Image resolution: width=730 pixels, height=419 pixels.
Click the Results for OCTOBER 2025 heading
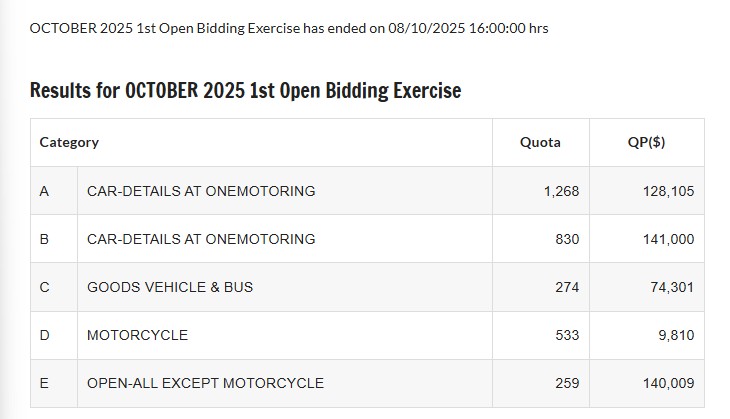click(x=245, y=90)
